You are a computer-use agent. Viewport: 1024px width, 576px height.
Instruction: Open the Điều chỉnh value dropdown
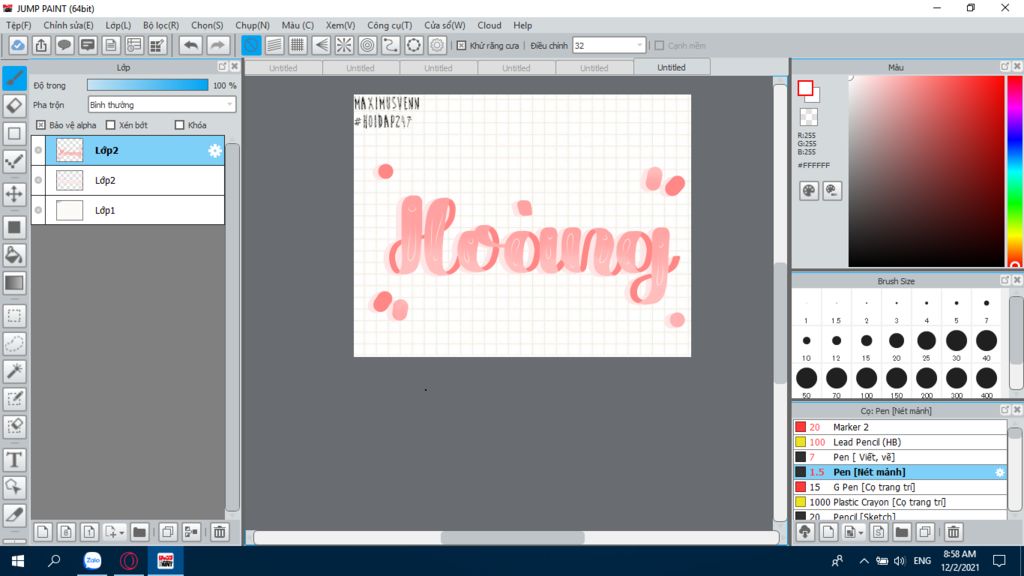click(609, 46)
